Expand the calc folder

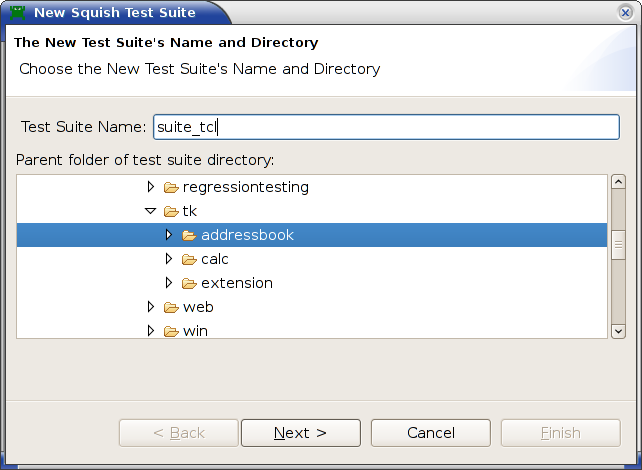tap(169, 259)
